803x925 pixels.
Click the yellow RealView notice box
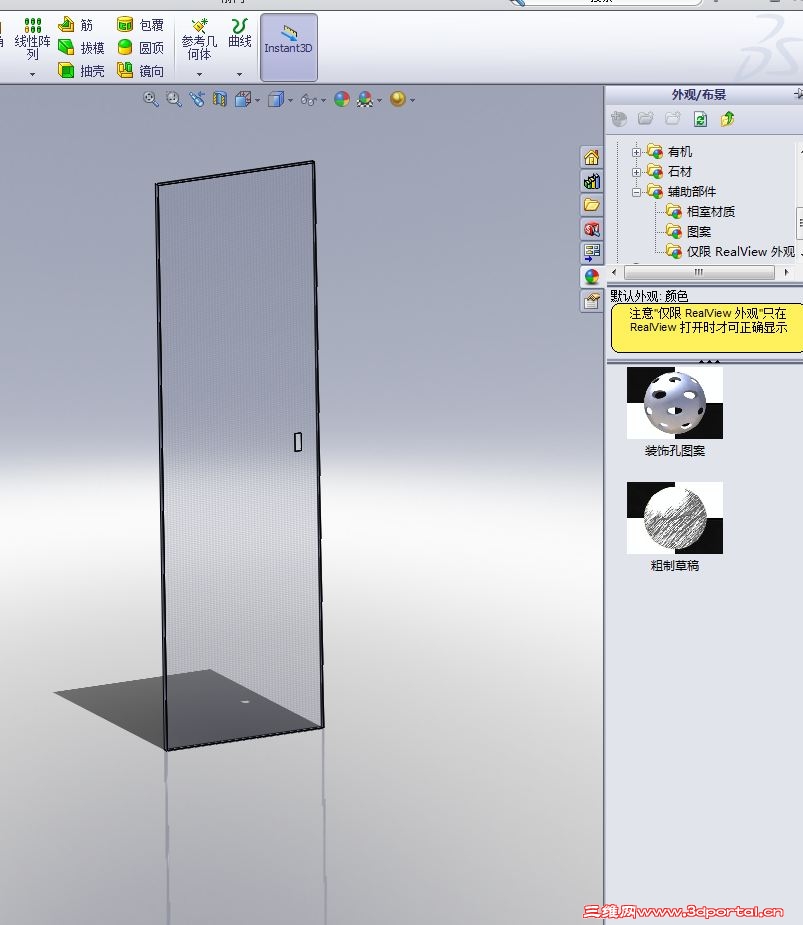707,328
